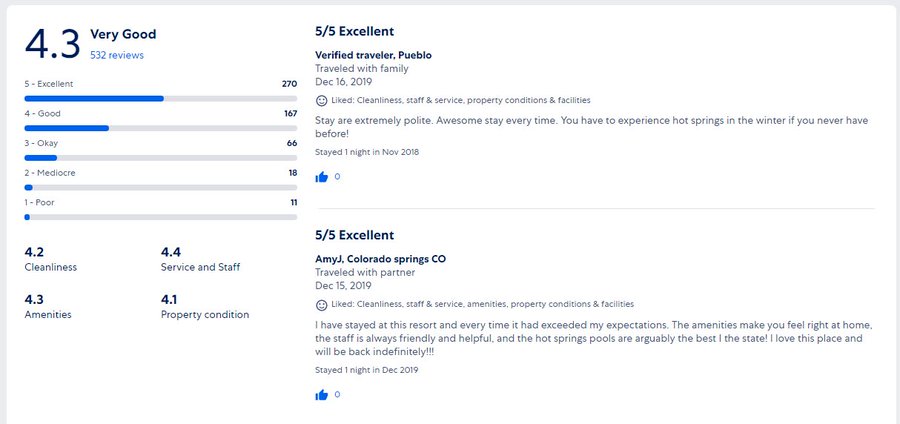
Task: Click the Very Good rating label
Action: (x=123, y=34)
